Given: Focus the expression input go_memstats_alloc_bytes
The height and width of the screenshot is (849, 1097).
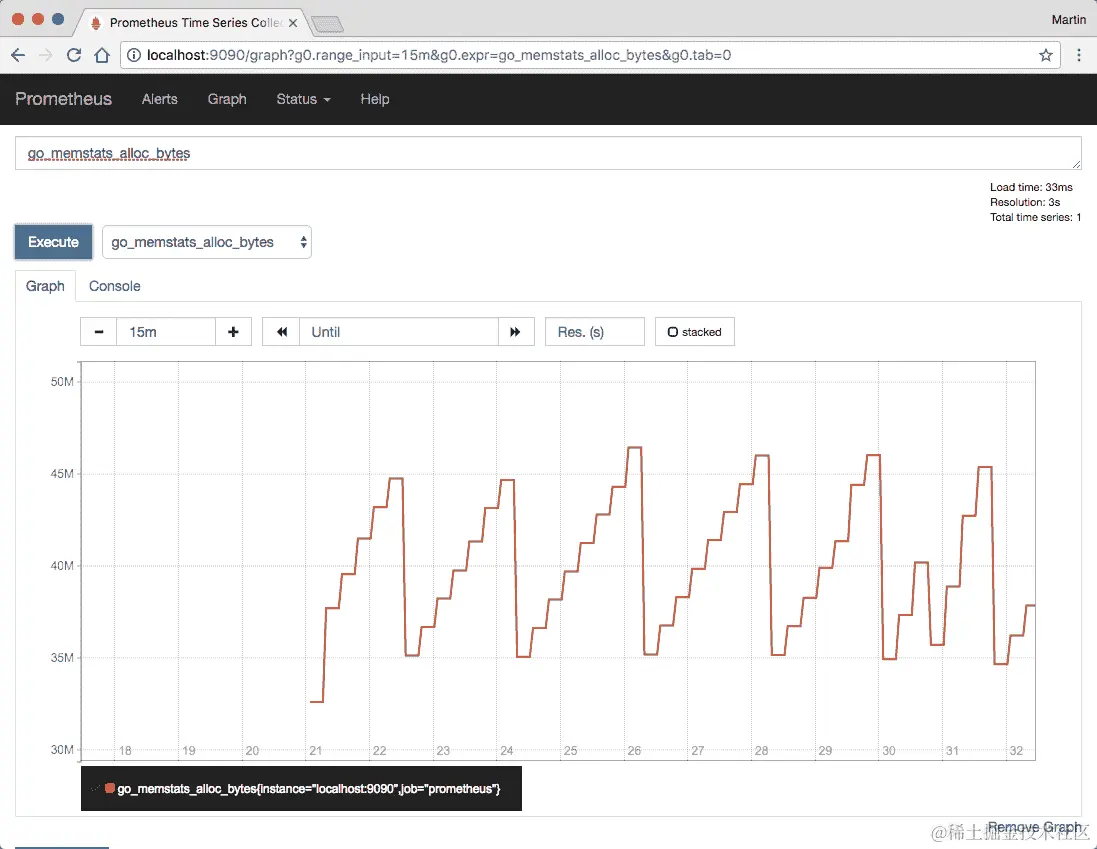Looking at the screenshot, I should [548, 153].
